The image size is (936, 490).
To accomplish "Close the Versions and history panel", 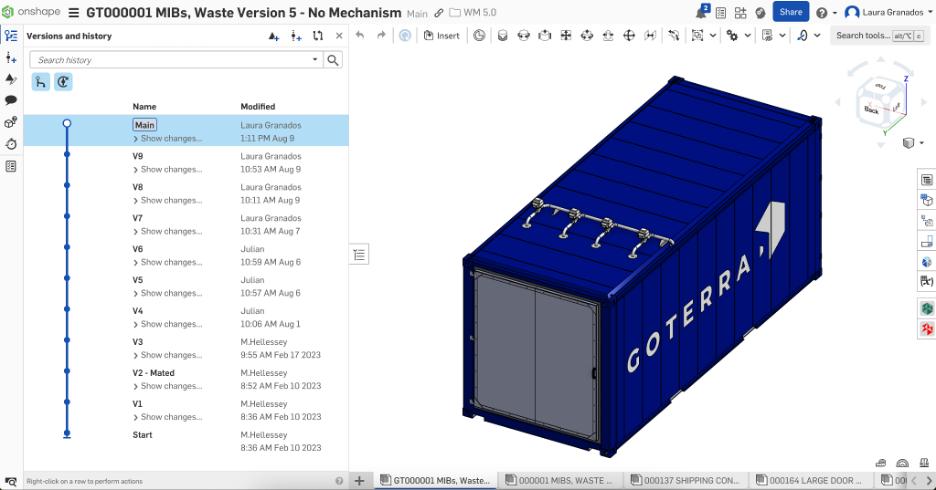I will tap(339, 36).
